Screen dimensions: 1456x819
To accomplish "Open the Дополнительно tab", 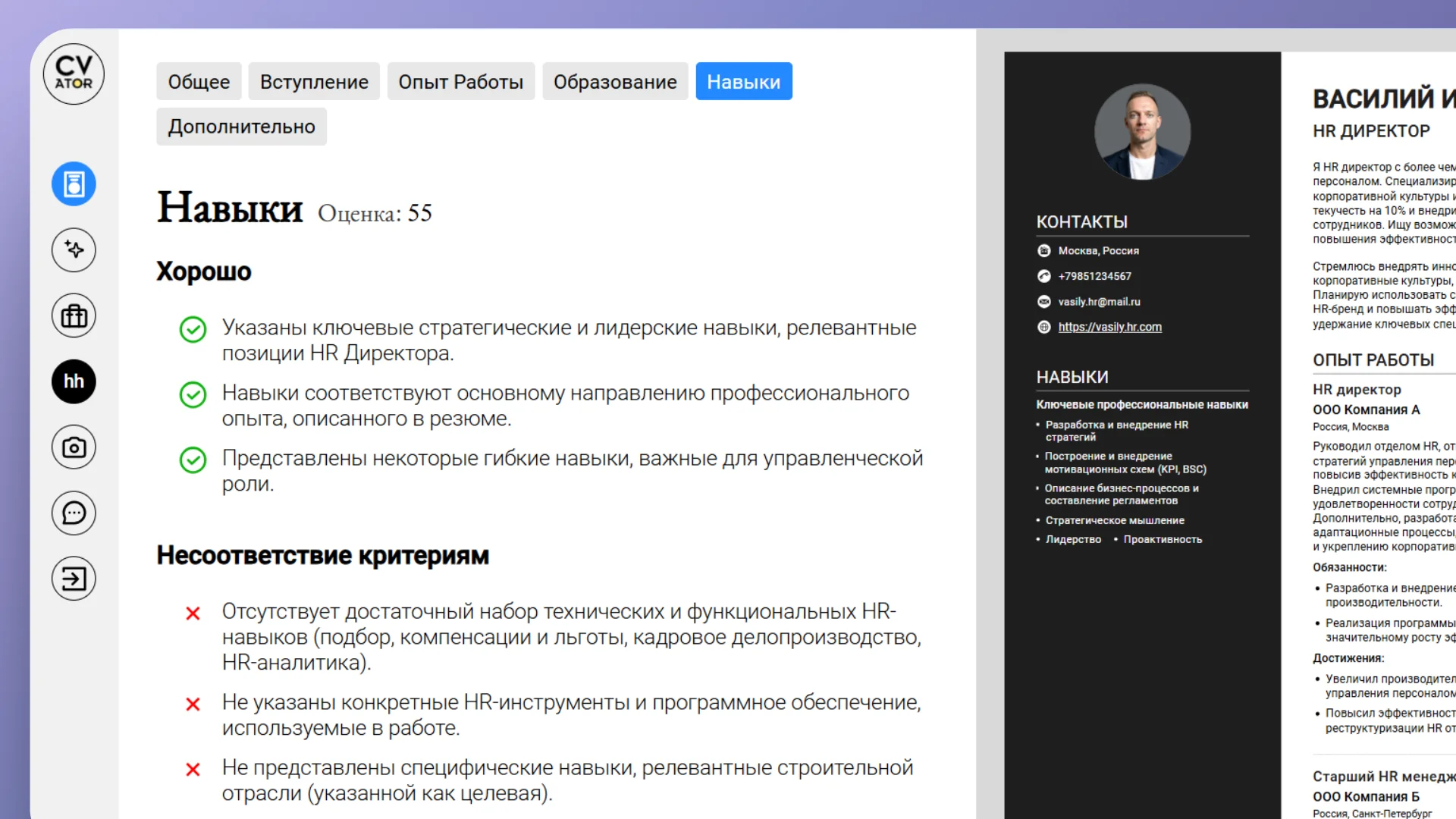I will click(241, 126).
